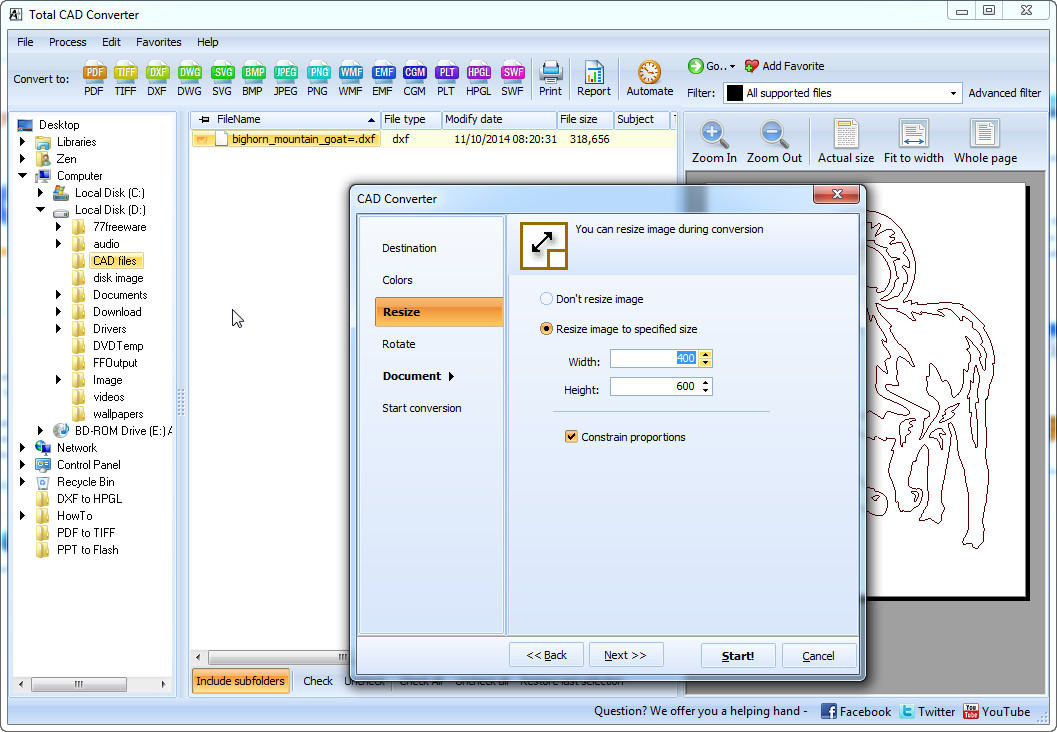1057x732 pixels.
Task: Sort file list by Modify date
Action: 499,119
